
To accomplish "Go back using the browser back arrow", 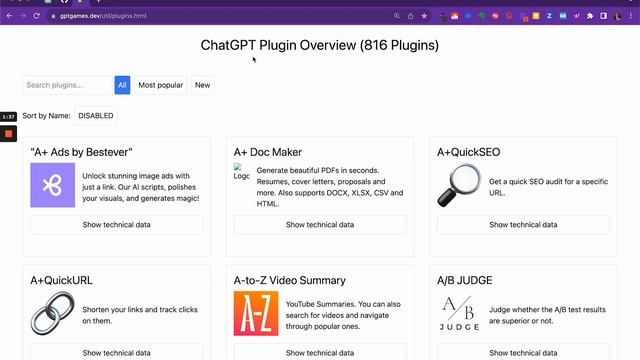I will click(9, 16).
